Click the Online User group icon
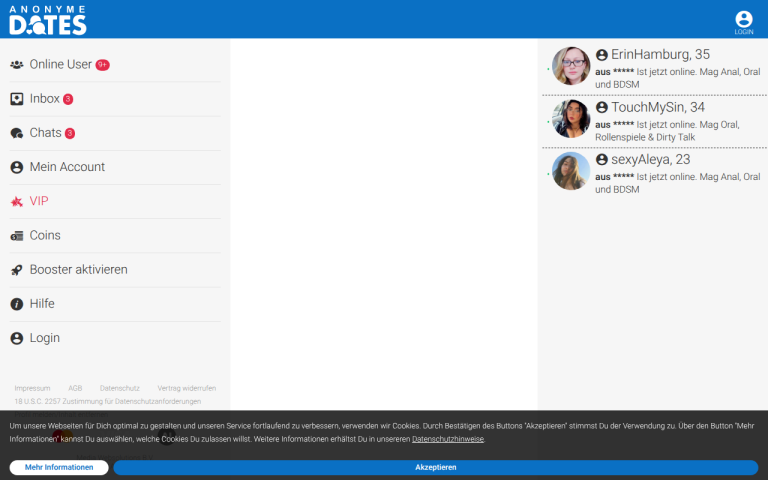This screenshot has height=480, width=768. pos(17,65)
